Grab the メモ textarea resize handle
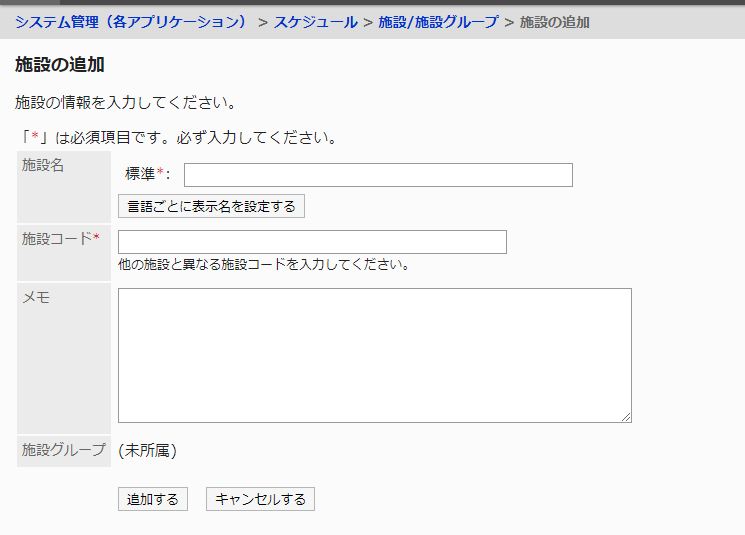The height and width of the screenshot is (535, 745). [627, 418]
